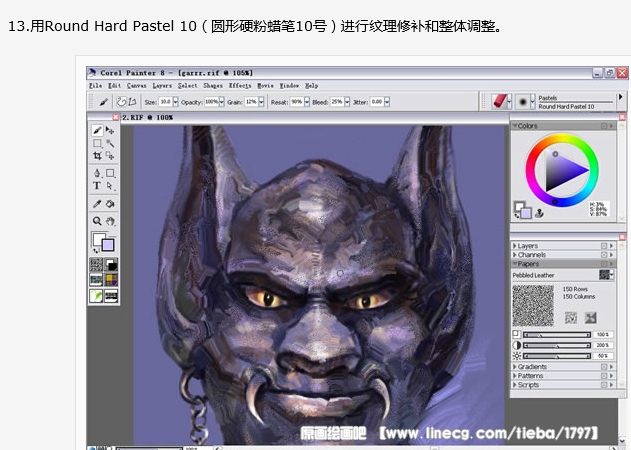
Task: Open the Layers menu
Action: [162, 86]
